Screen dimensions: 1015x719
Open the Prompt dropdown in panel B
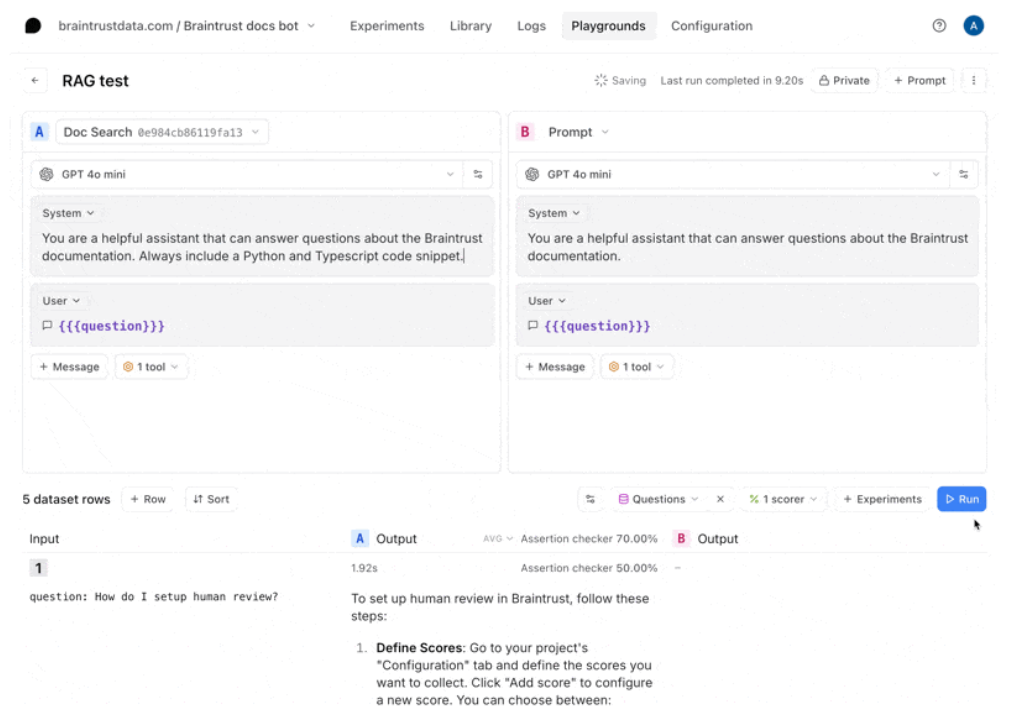[578, 132]
